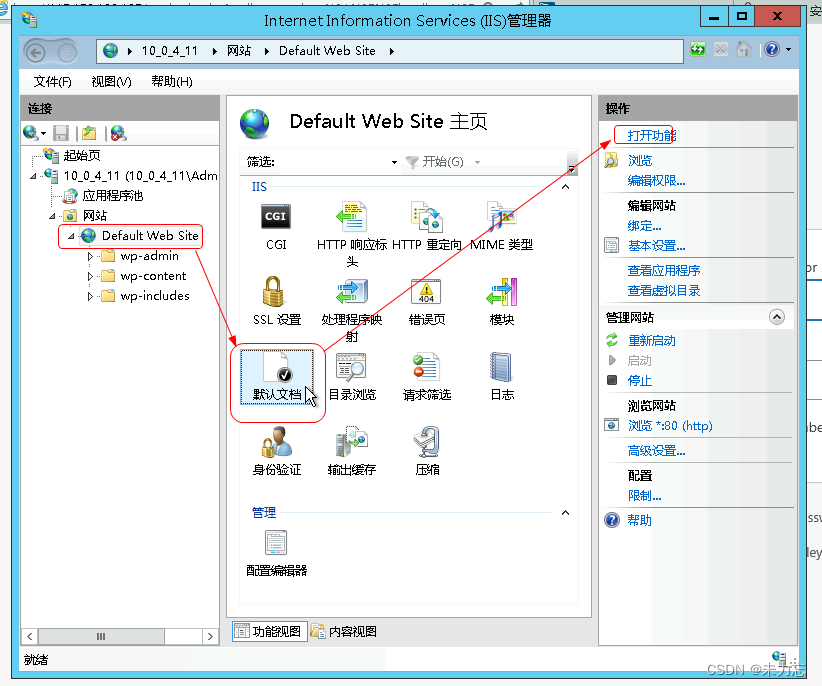Screen dimensions: 822x686
Task: Click 浏览 *:80 (http) link
Action: (670, 426)
